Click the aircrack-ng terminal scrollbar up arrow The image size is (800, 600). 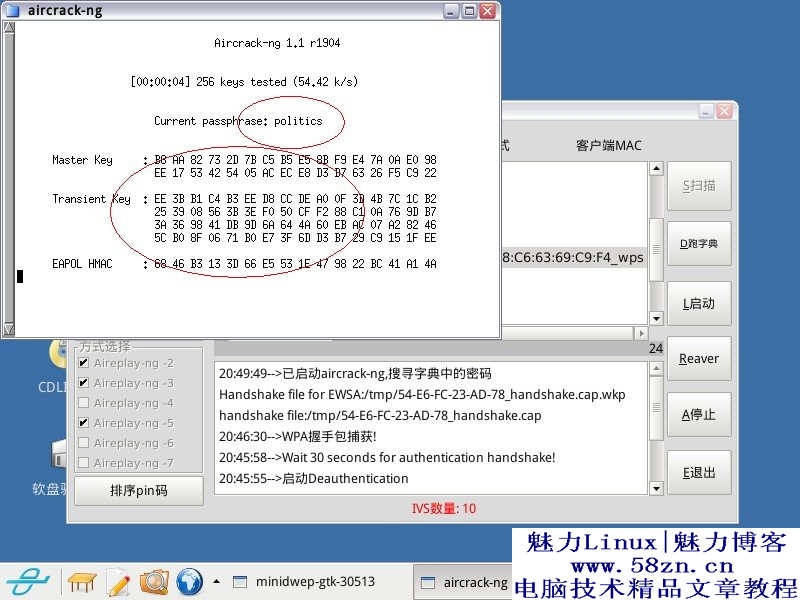click(9, 28)
